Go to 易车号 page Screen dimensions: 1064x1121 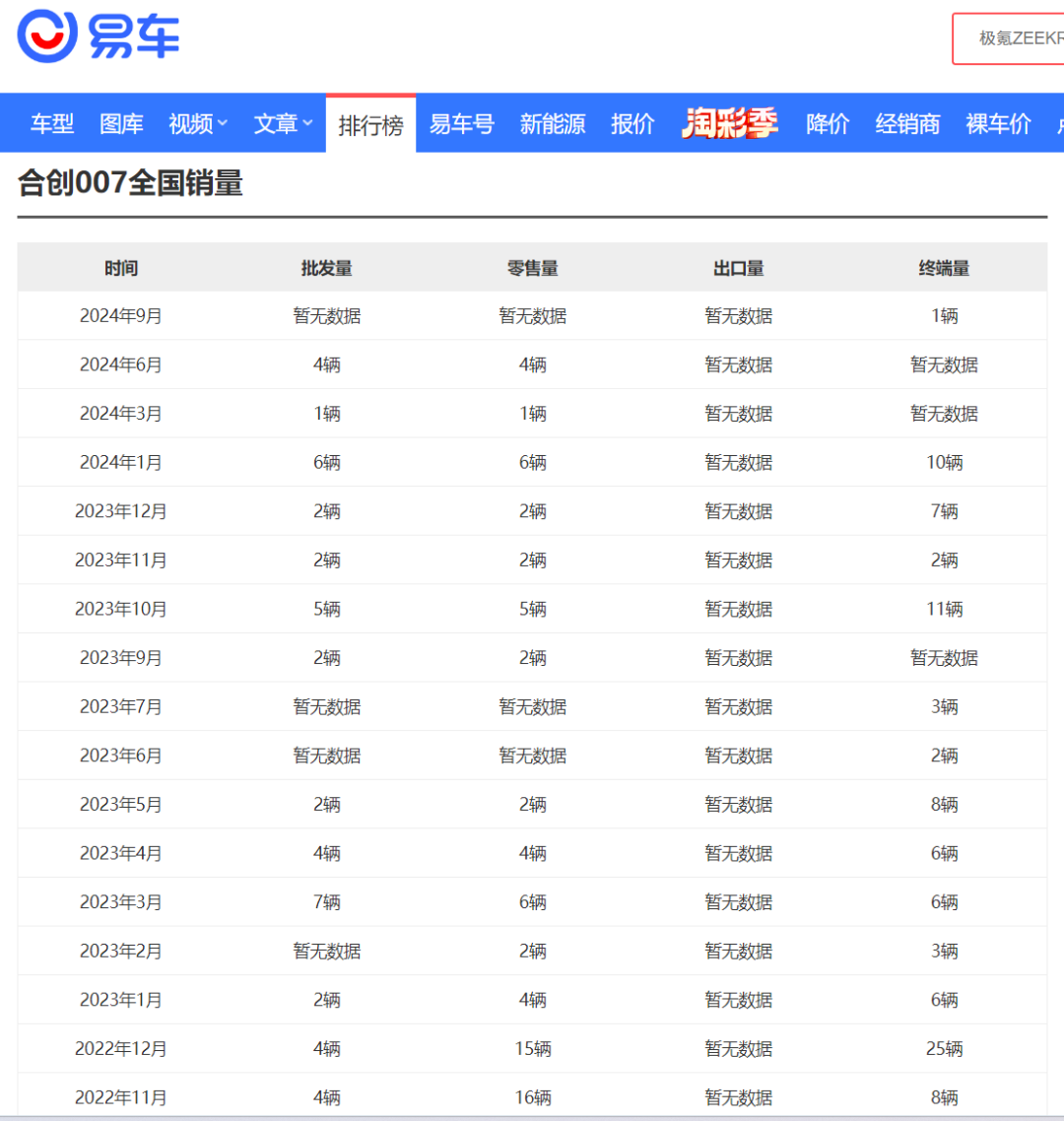point(462,124)
